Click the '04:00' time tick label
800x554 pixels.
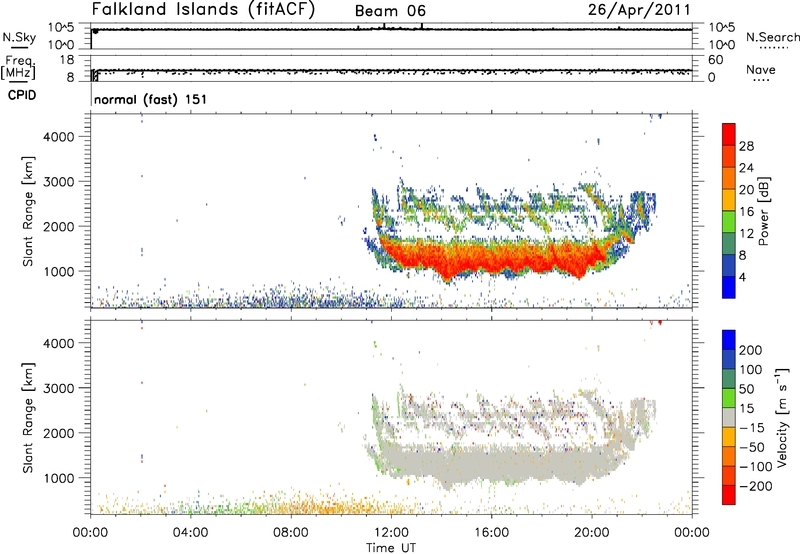click(191, 533)
